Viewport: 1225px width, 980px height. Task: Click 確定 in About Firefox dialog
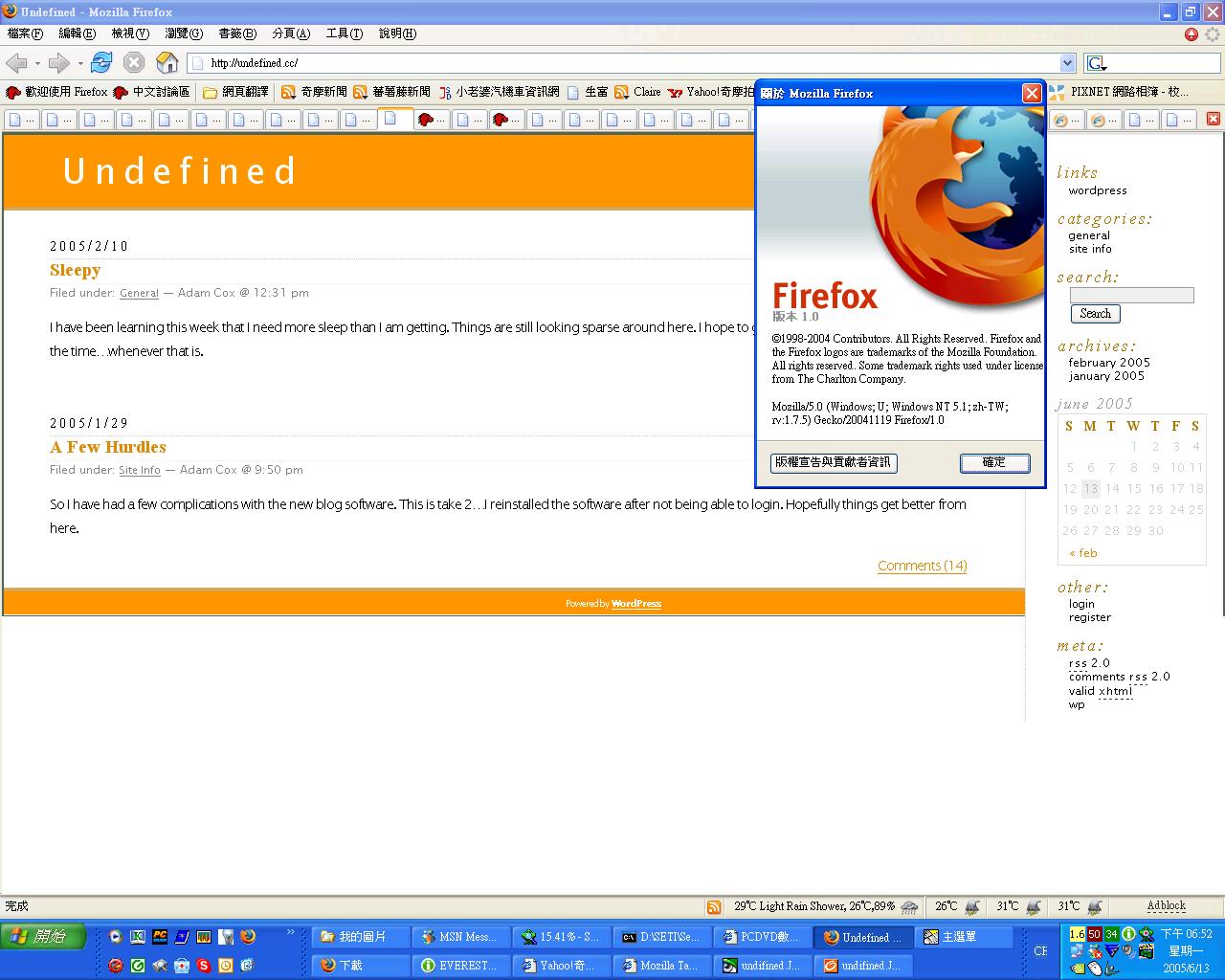click(x=995, y=462)
